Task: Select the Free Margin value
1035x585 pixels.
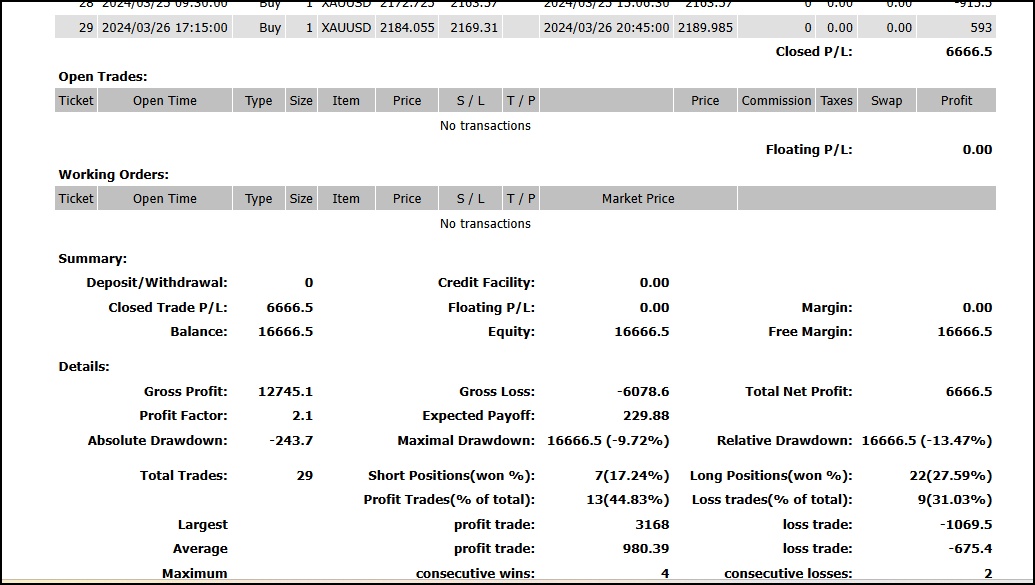Action: point(964,331)
